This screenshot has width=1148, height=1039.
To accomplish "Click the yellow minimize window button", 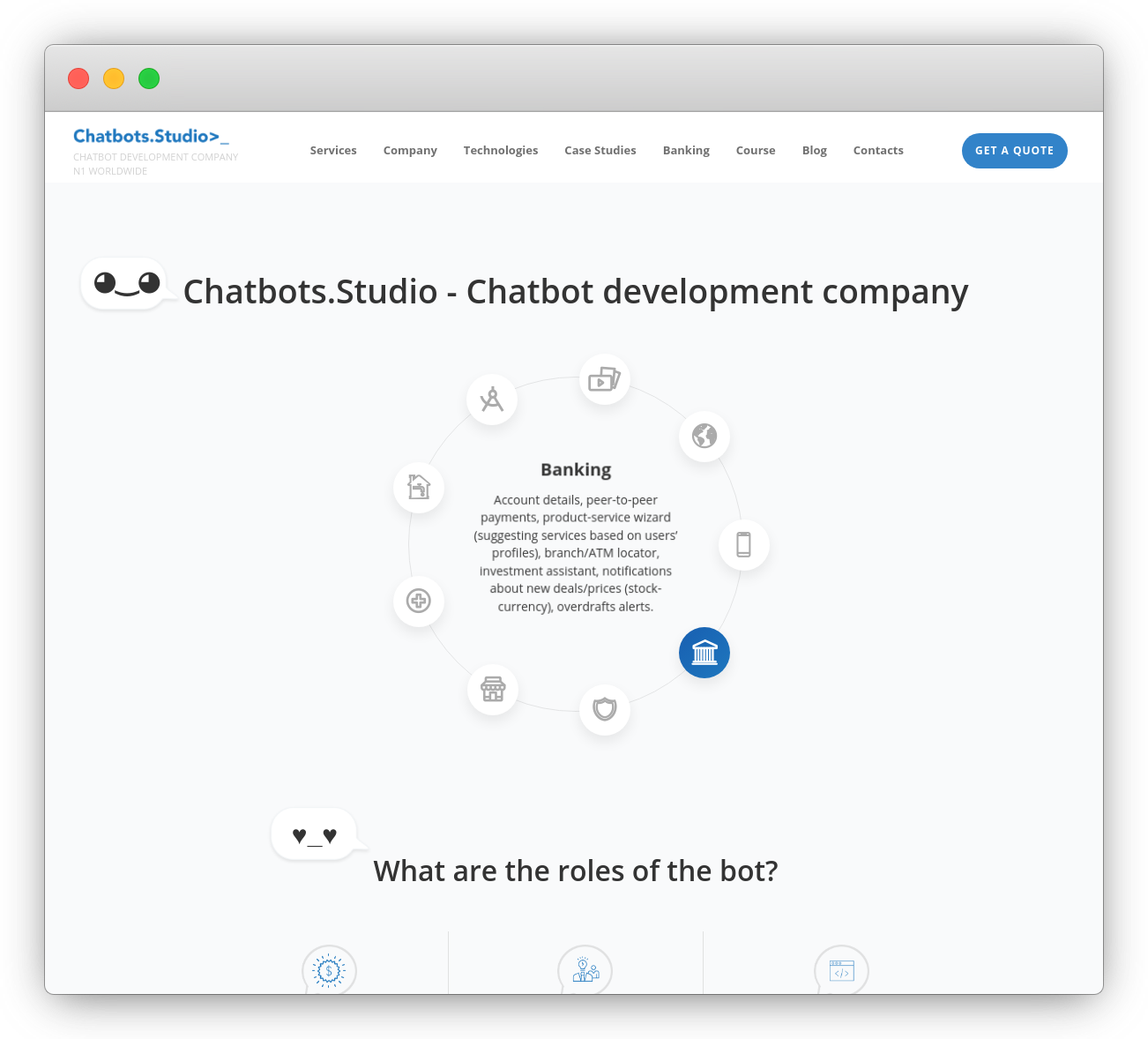I will (114, 78).
